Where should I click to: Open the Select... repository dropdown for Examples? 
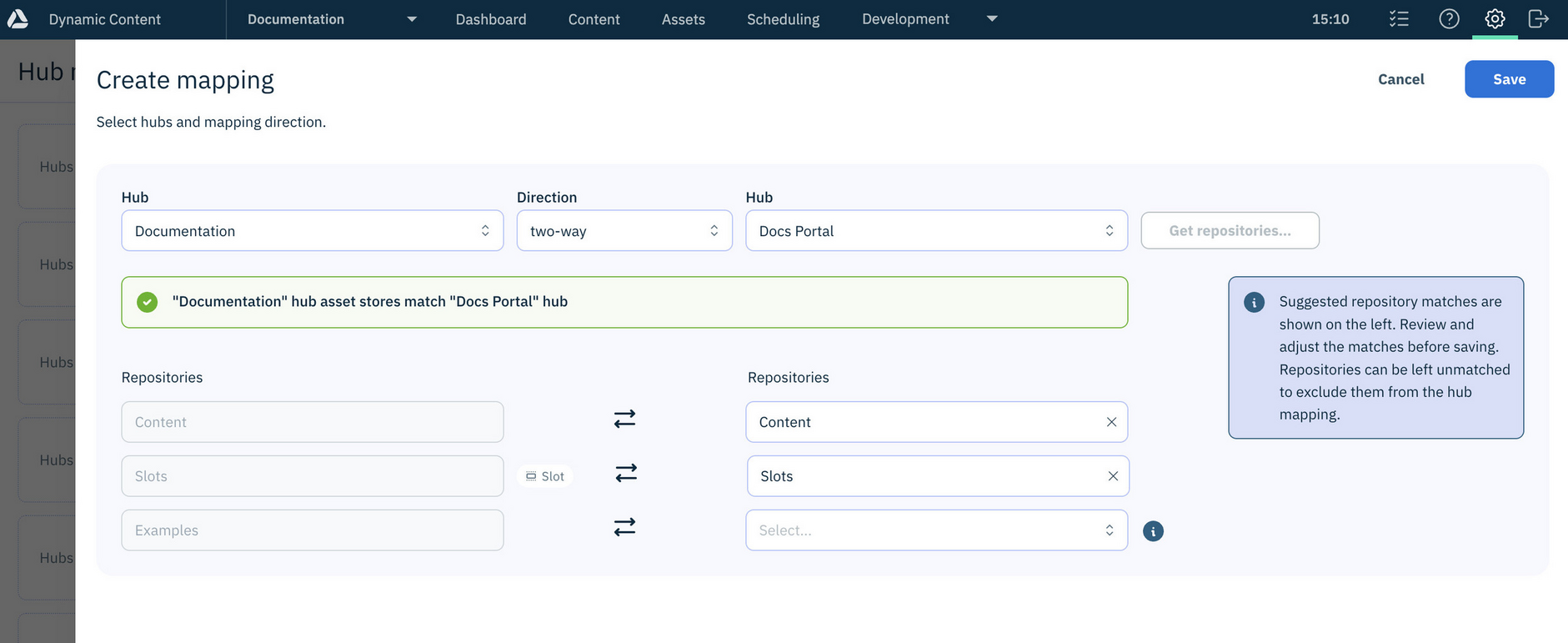pos(936,530)
